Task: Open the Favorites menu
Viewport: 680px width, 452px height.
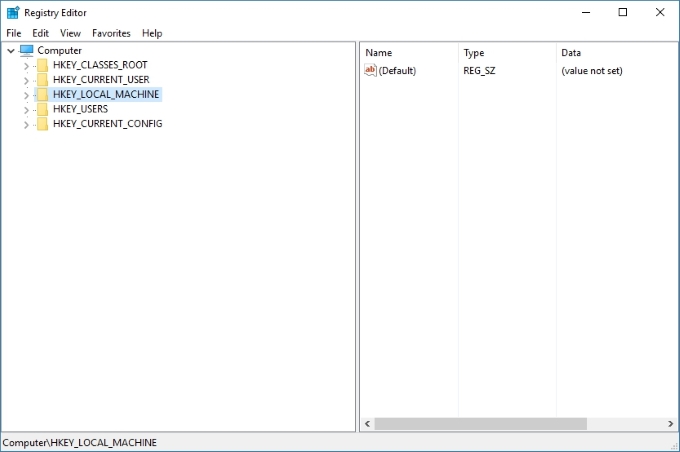Action: click(x=111, y=33)
